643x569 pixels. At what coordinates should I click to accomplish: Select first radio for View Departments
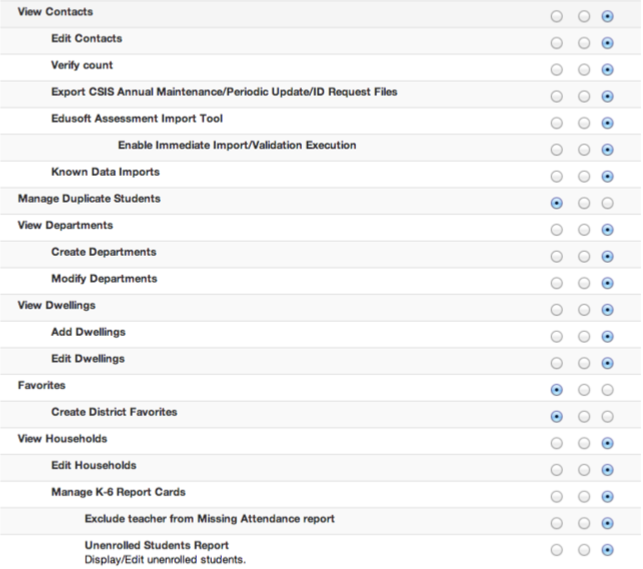[x=556, y=230]
